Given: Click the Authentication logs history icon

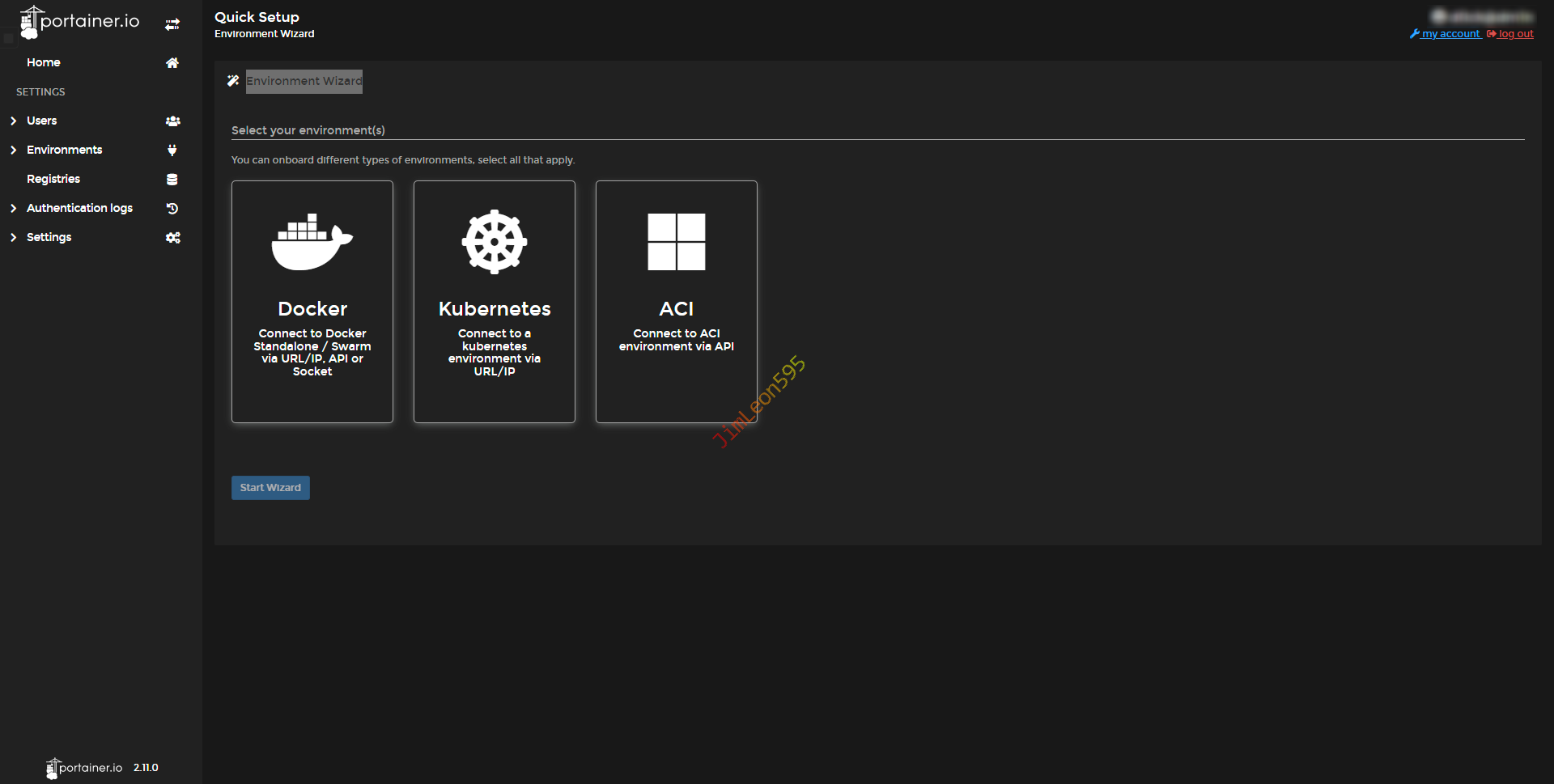Looking at the screenshot, I should [172, 208].
